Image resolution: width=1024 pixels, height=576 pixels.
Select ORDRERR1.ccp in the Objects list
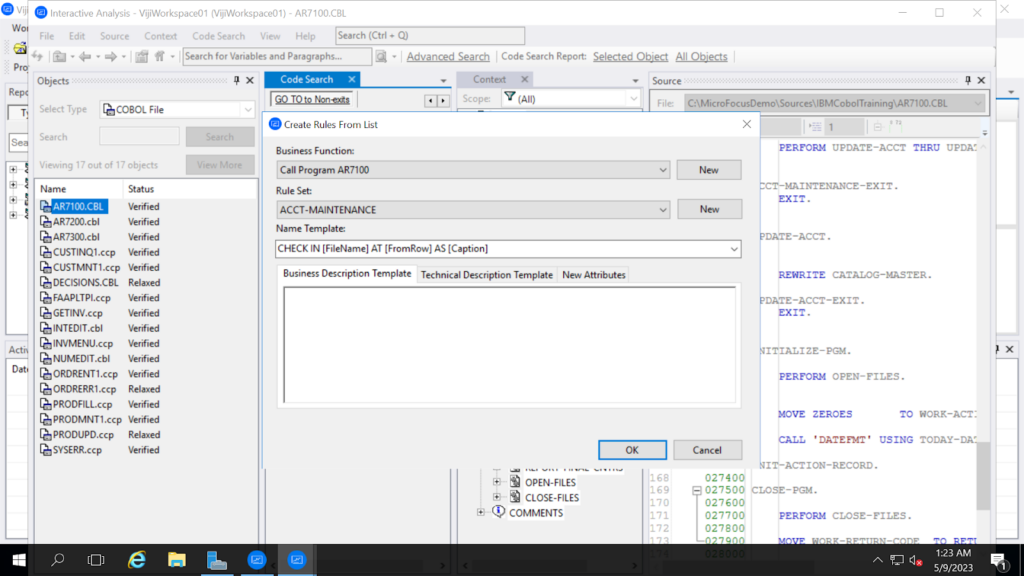[x=84, y=389]
